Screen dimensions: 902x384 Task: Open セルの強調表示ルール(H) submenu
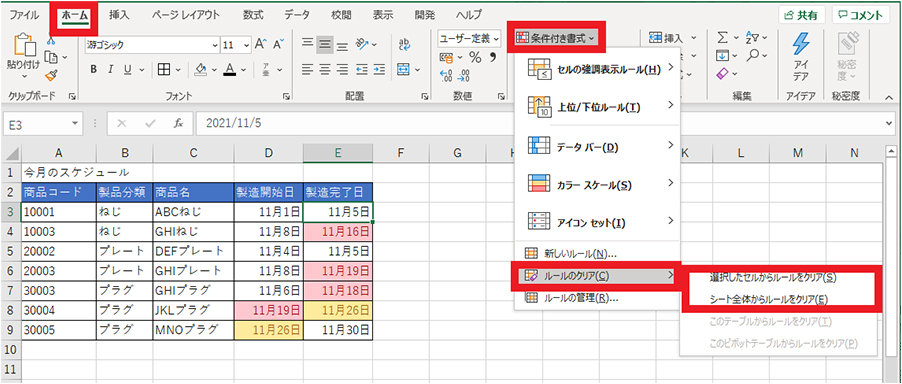(598, 69)
